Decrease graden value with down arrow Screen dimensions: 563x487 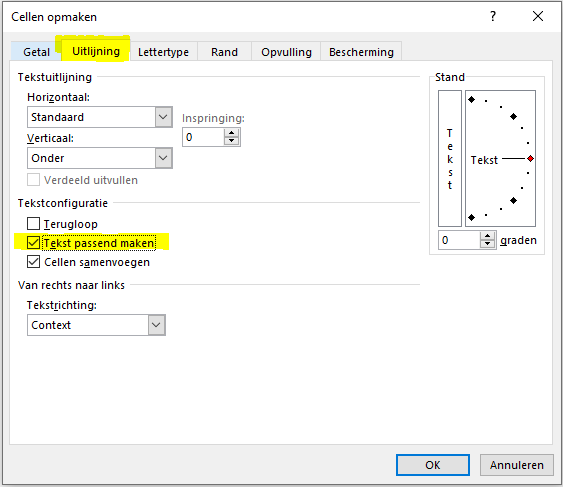point(487,244)
